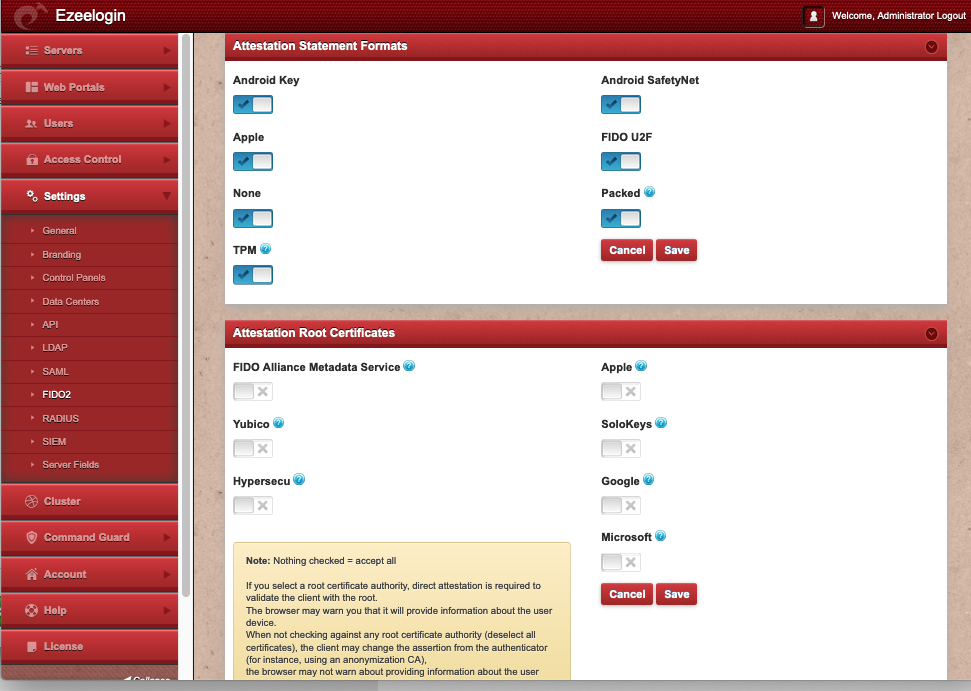Open help icon next to Hypersecu
The width and height of the screenshot is (971, 691).
point(299,479)
